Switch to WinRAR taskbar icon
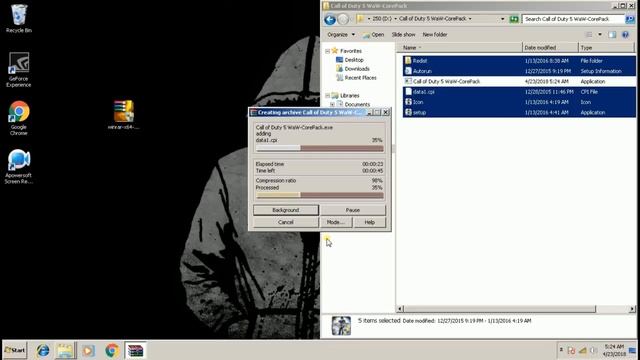The width and height of the screenshot is (640, 360). tap(136, 350)
